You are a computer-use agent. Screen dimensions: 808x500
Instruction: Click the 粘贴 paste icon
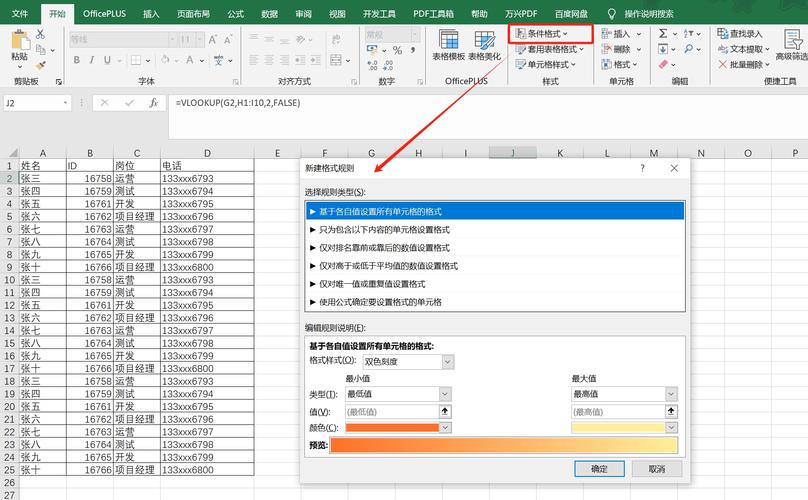pyautogui.click(x=20, y=40)
